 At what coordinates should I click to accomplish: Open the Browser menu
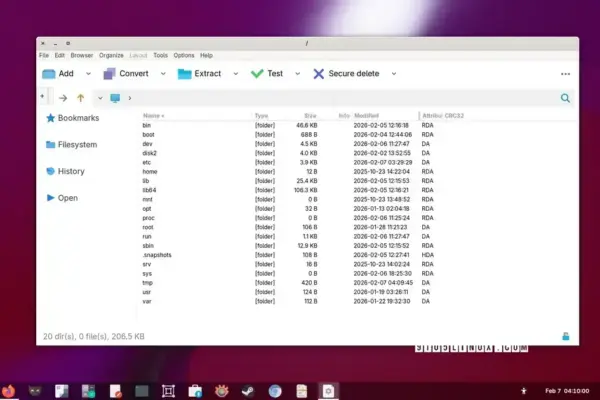(x=82, y=56)
